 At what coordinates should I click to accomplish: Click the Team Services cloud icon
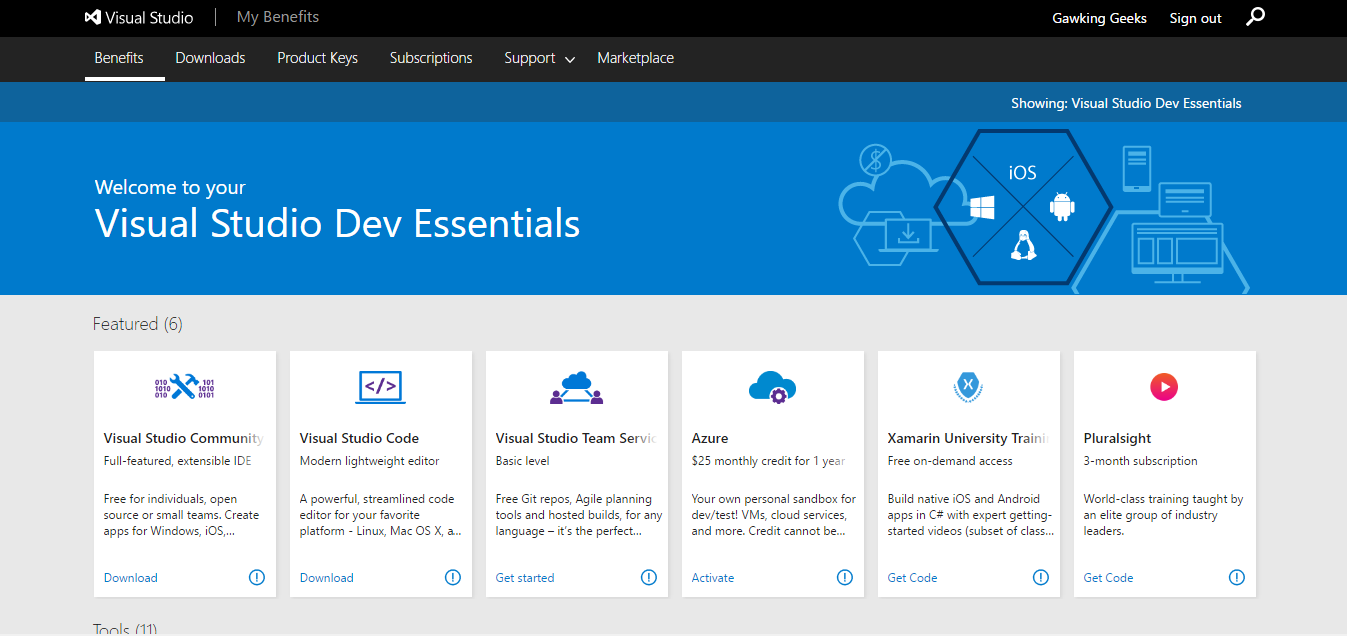pyautogui.click(x=577, y=387)
